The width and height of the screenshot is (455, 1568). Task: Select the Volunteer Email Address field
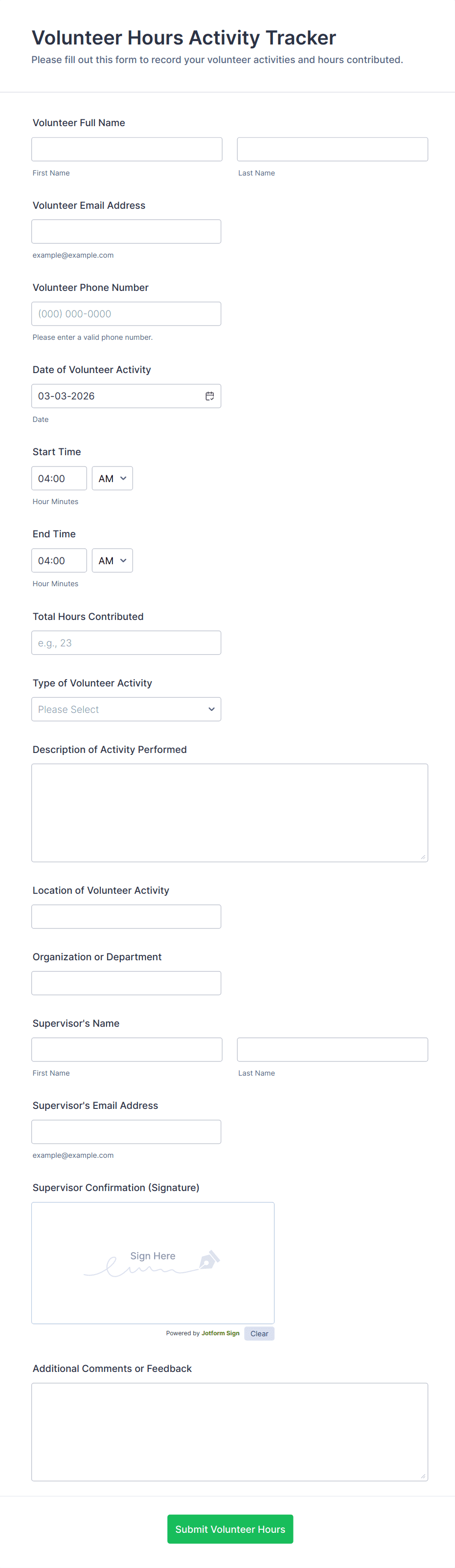tap(126, 231)
